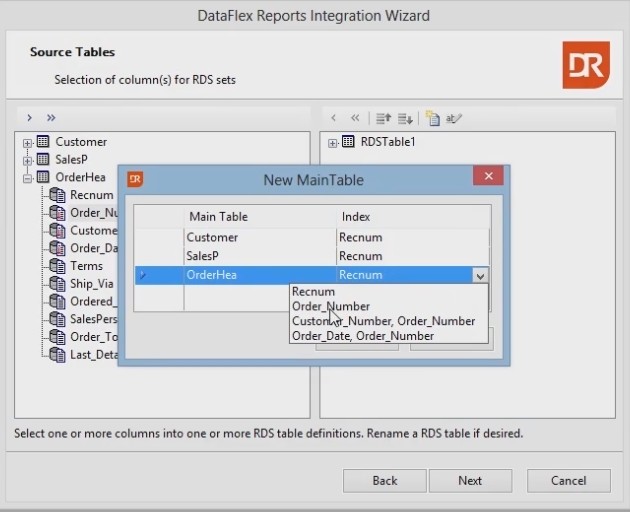This screenshot has height=512, width=630.
Task: Click the add single column arrow
Action: point(30,118)
